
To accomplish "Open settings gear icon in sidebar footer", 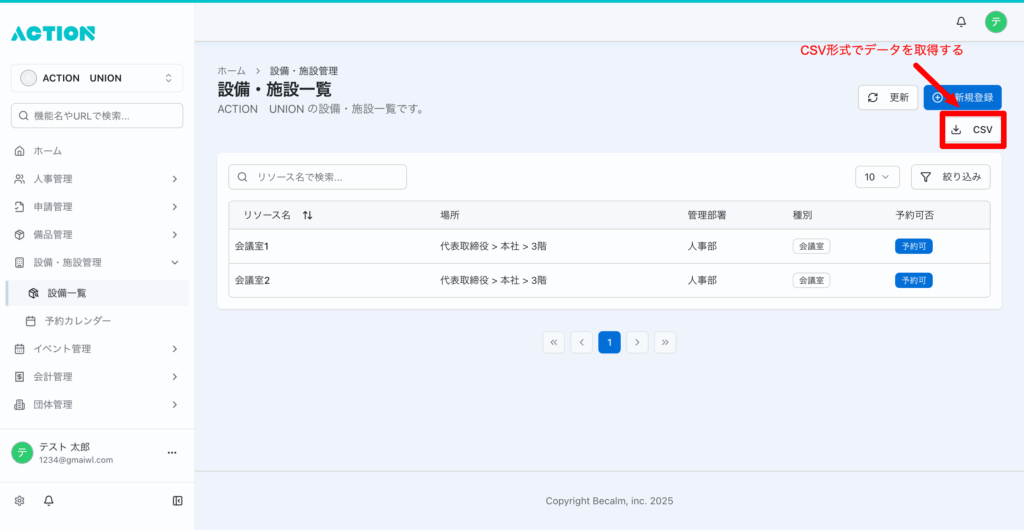I will pyautogui.click(x=19, y=500).
